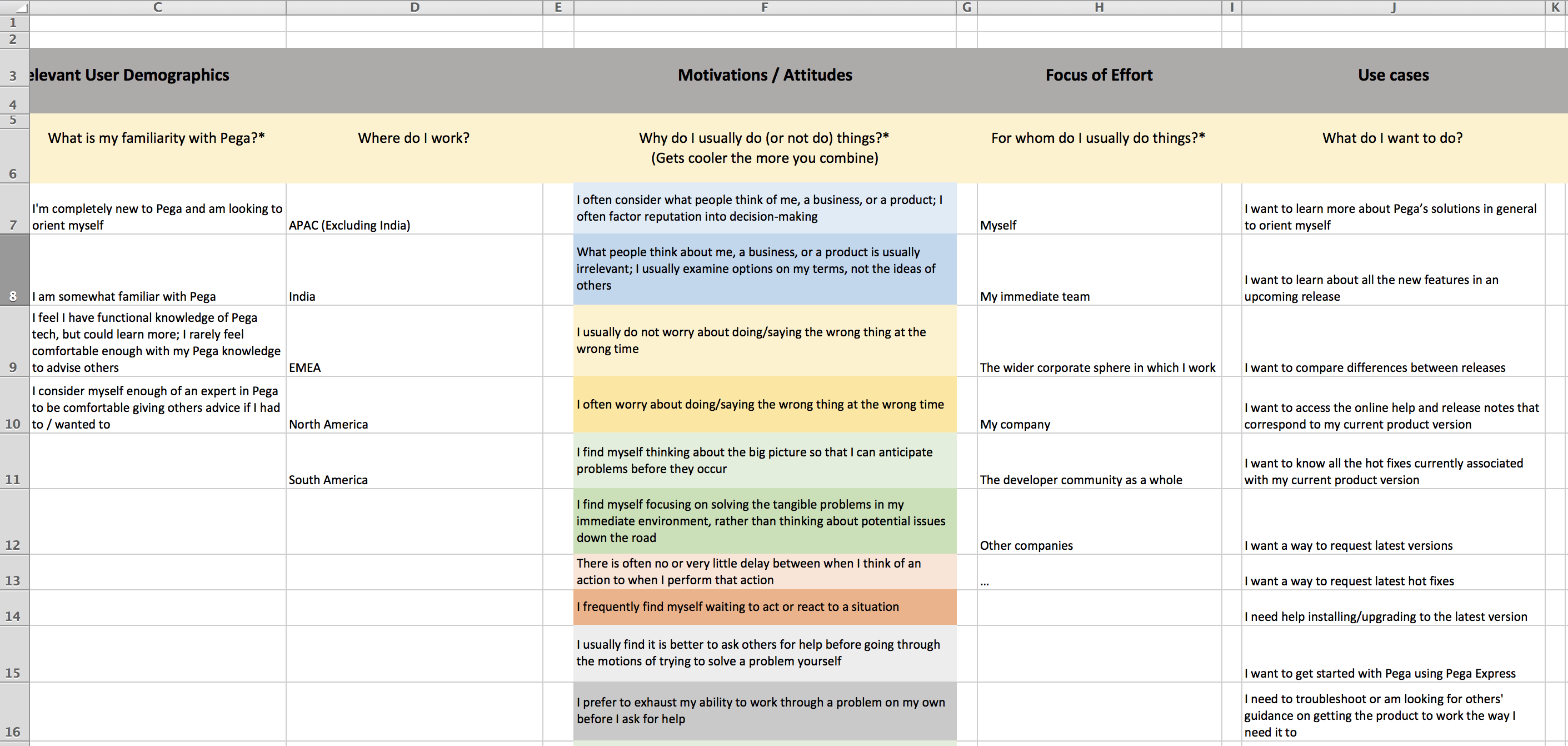Select column J header

(1394, 7)
